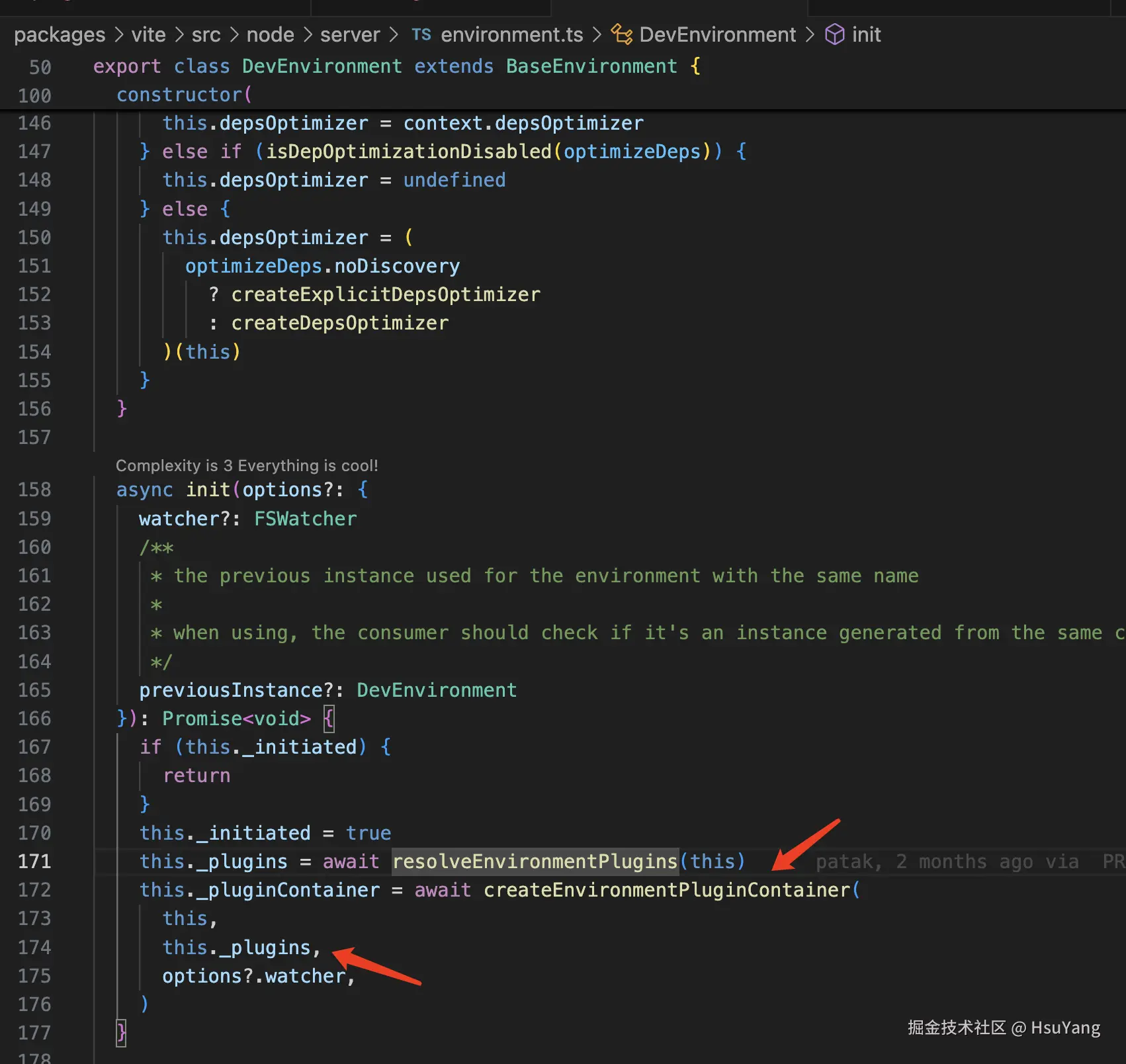This screenshot has height=1064, width=1126.
Task: Click the 'when using' comment on line 163
Action: coord(637,633)
